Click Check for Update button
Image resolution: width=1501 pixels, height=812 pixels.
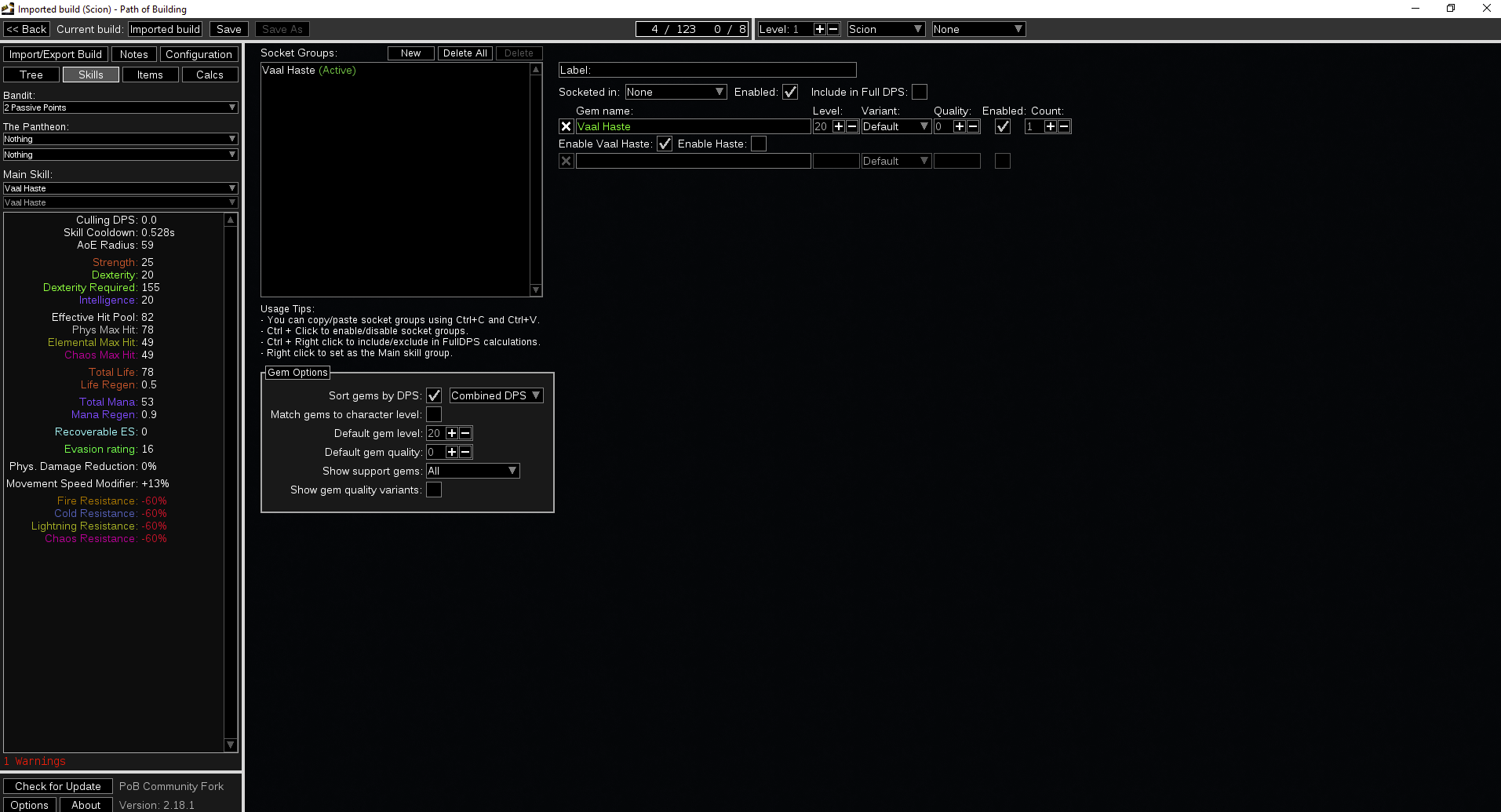click(x=58, y=786)
